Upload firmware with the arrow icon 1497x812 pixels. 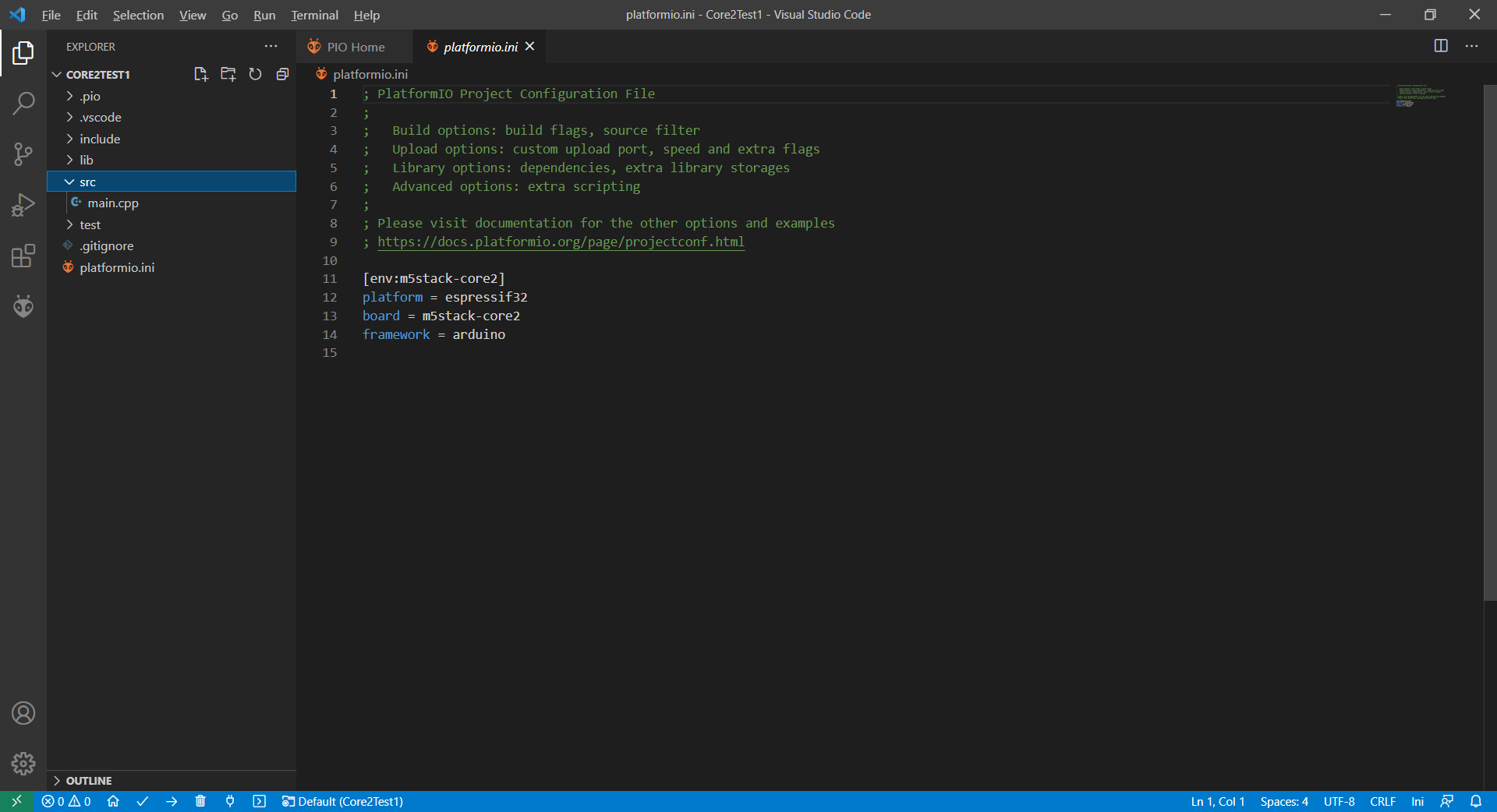(x=172, y=802)
